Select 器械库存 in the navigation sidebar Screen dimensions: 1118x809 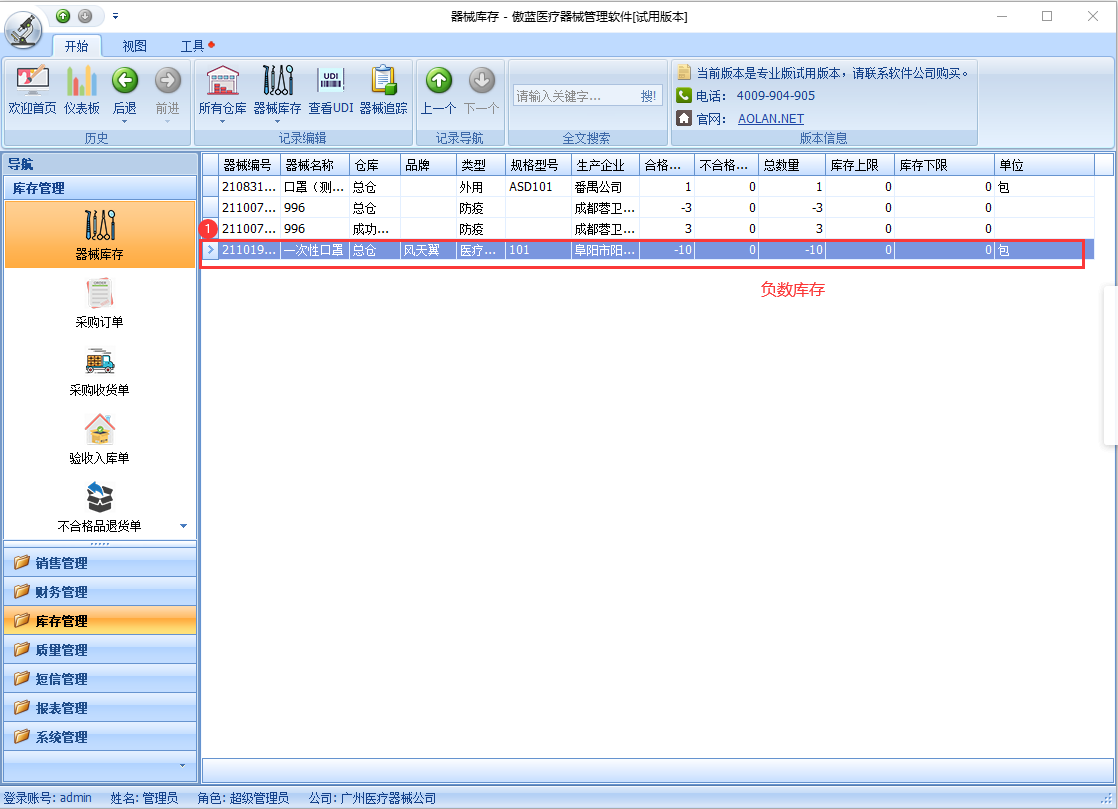[x=100, y=235]
